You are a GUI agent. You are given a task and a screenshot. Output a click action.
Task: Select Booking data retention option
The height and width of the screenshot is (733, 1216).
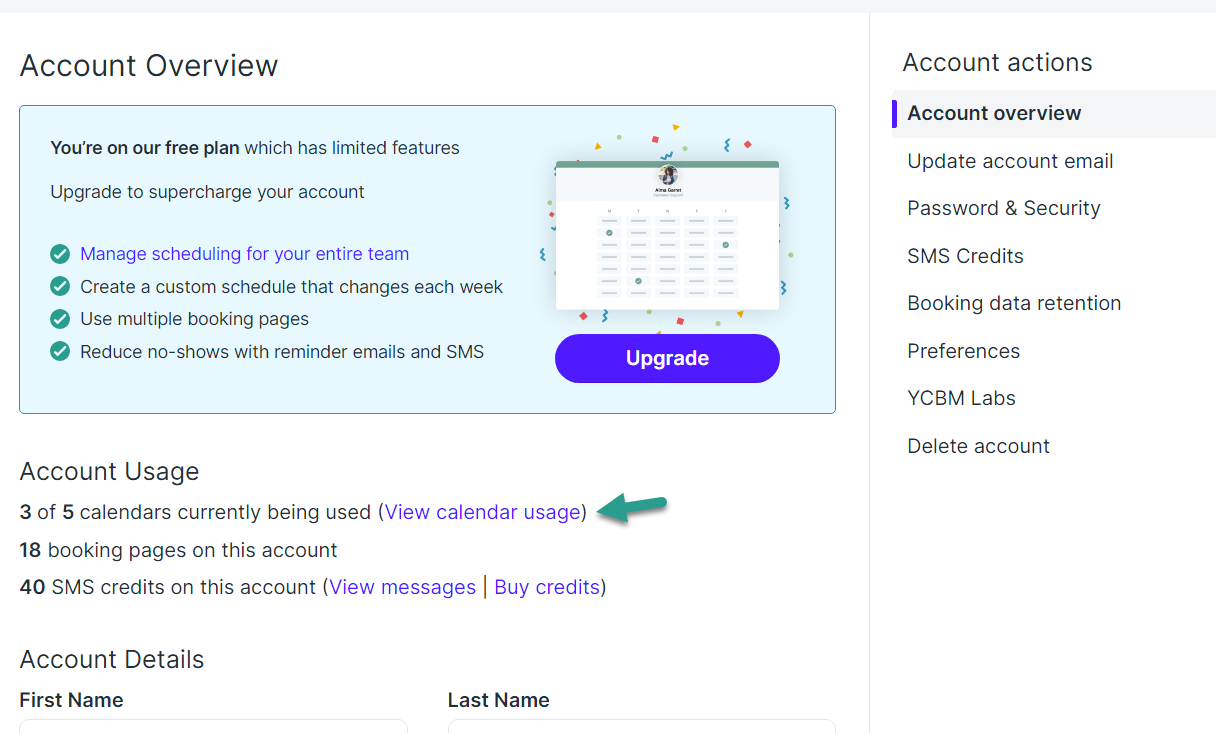click(1014, 303)
